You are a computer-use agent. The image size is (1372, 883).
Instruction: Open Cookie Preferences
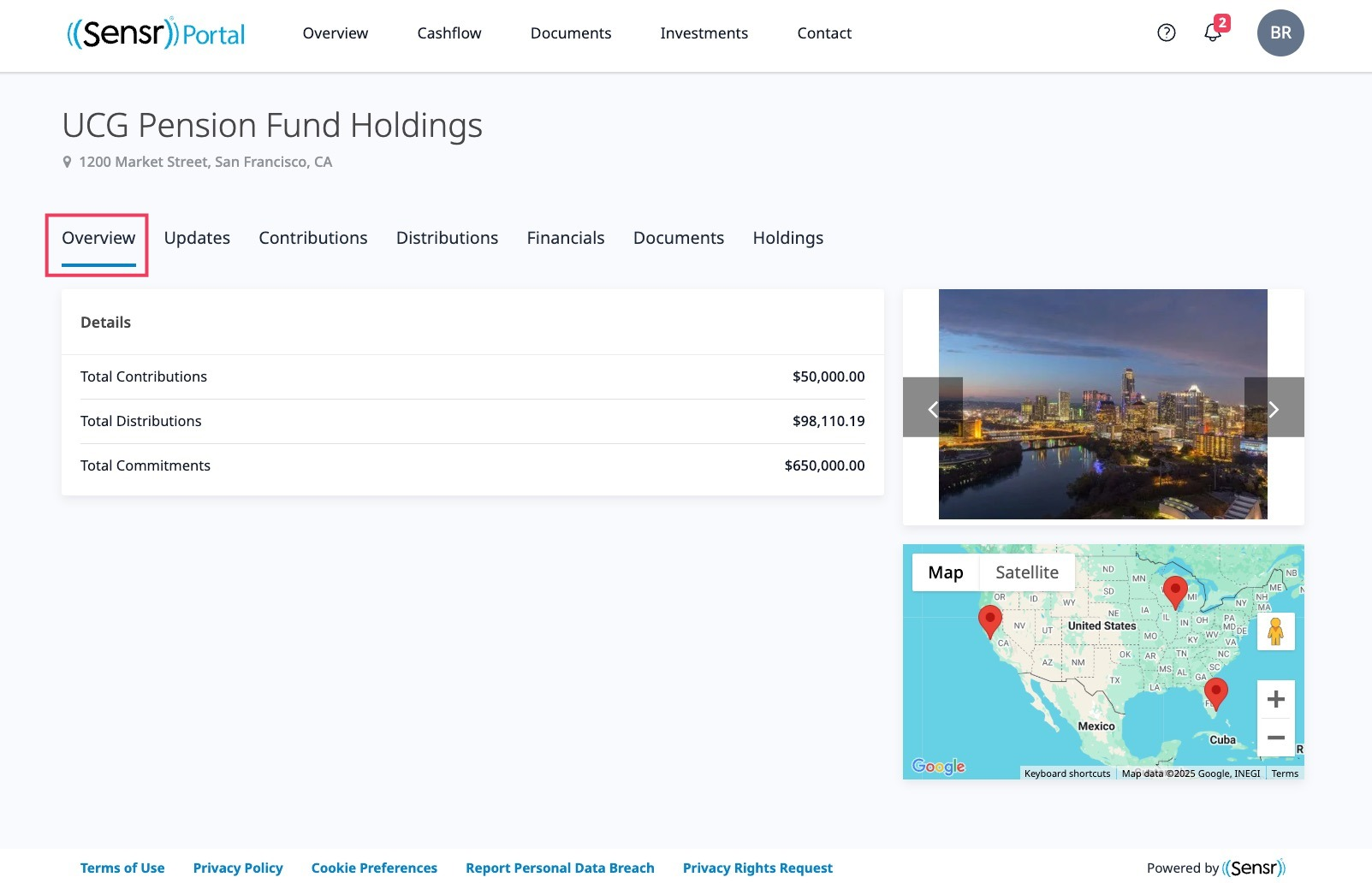coord(374,868)
